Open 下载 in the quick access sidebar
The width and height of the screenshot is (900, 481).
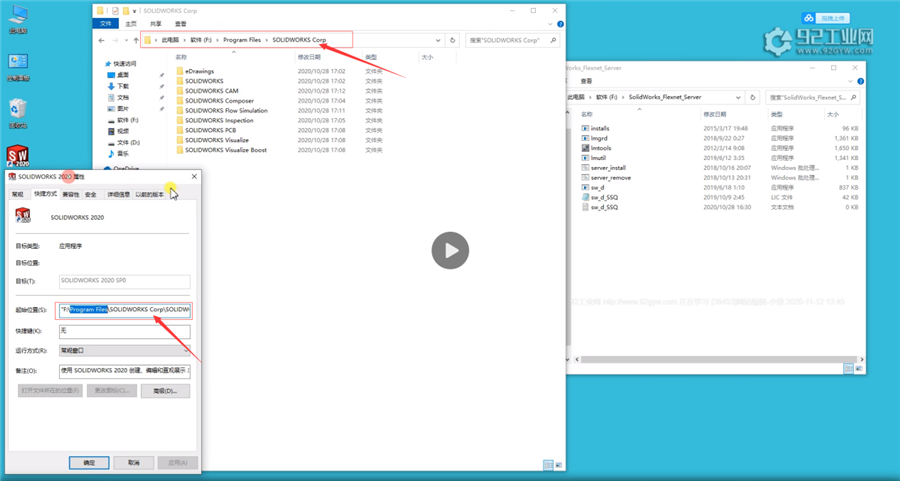[123, 86]
